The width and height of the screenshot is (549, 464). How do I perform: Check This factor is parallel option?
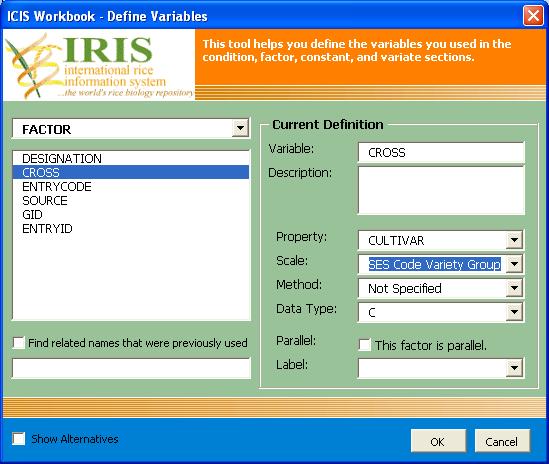[x=365, y=345]
